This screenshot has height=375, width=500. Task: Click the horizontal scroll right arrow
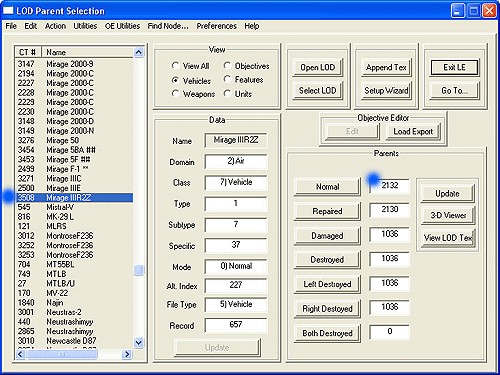pos(127,354)
